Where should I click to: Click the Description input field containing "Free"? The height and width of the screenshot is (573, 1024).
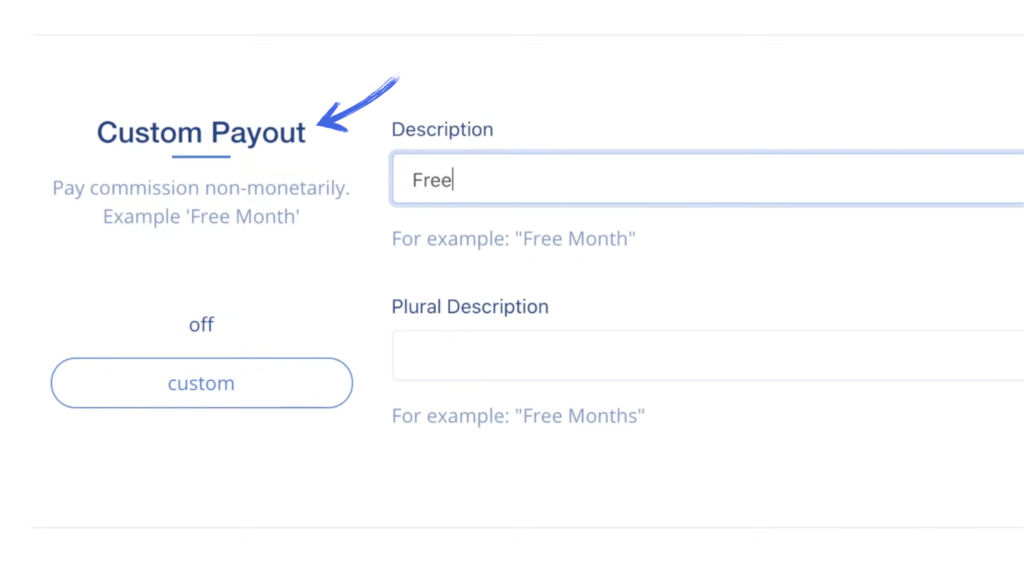point(707,179)
